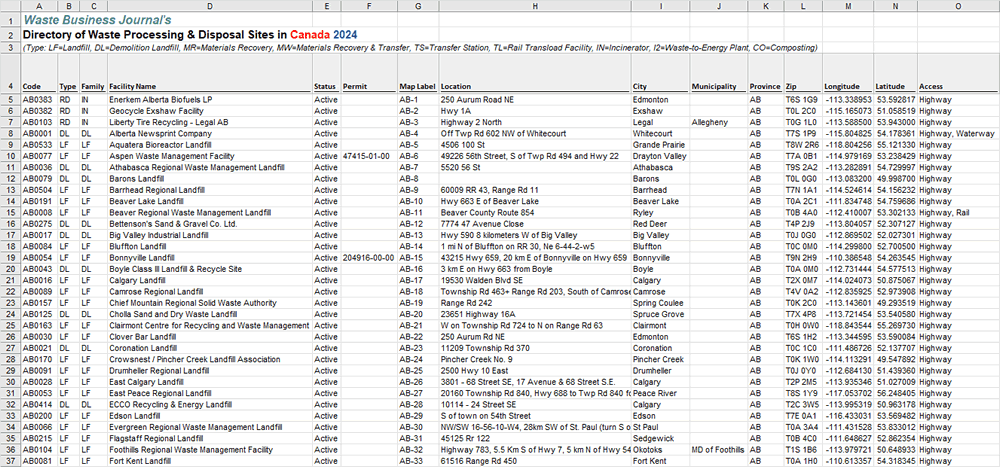Click the 'Code' column heading cell

click(40, 74)
